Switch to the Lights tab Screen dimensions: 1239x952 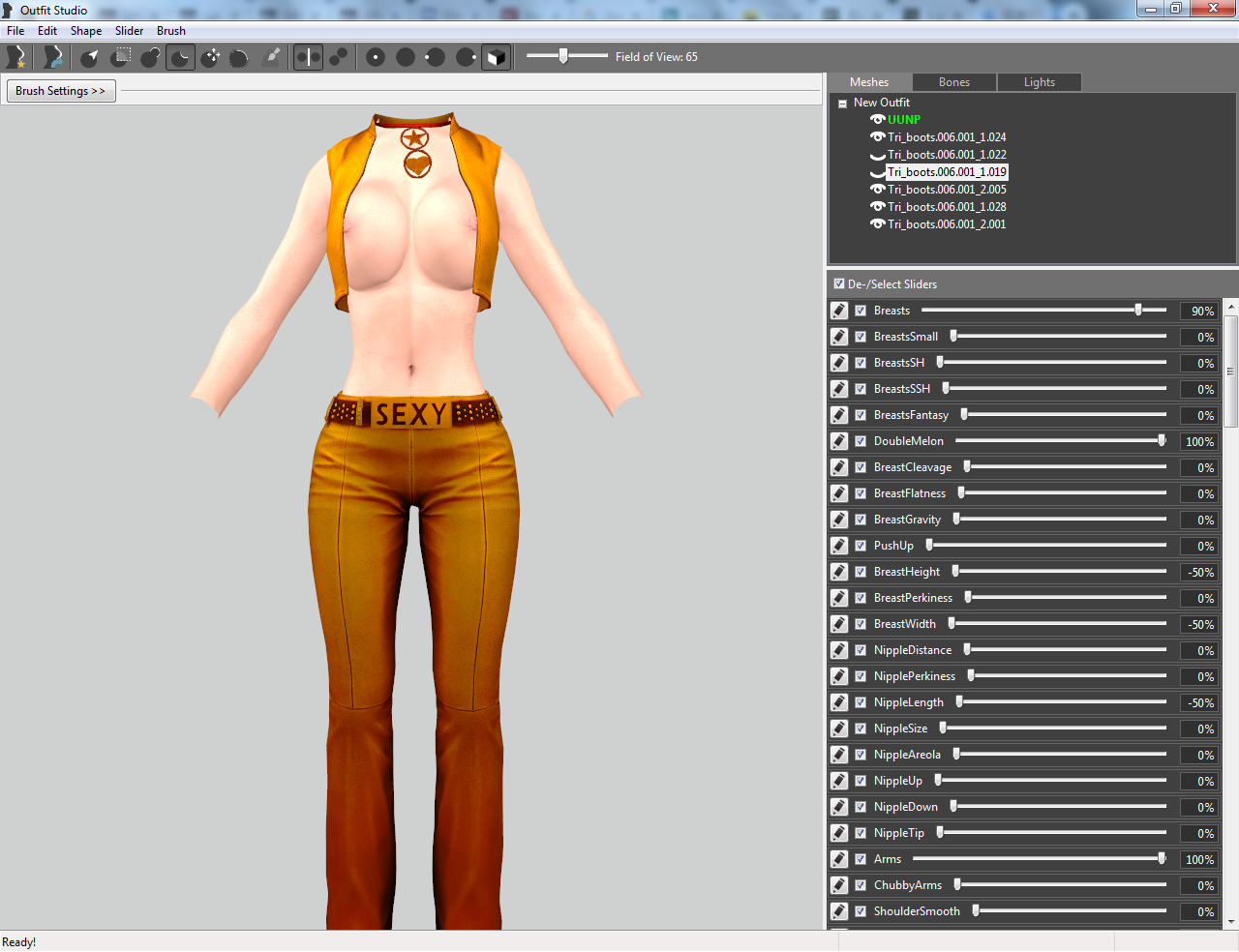click(1040, 82)
